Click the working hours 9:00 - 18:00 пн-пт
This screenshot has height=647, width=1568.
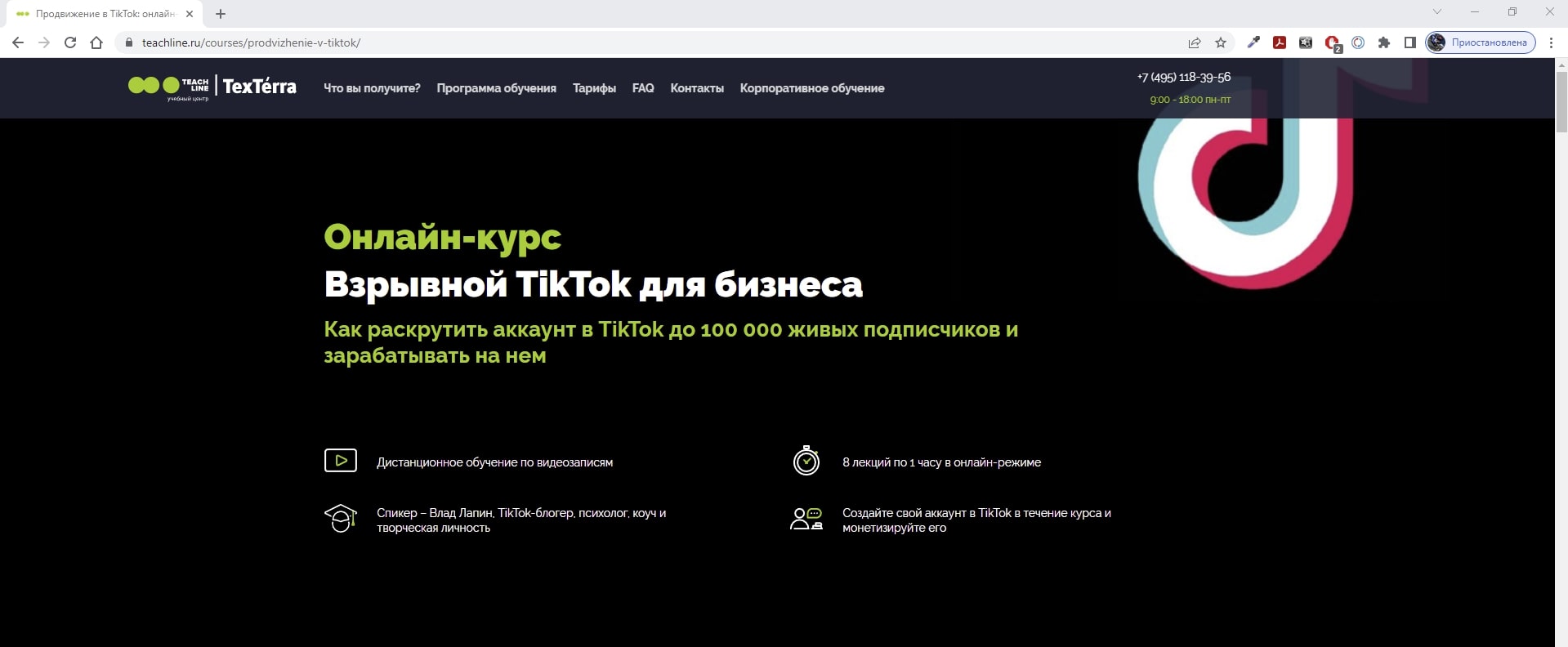[x=1190, y=100]
